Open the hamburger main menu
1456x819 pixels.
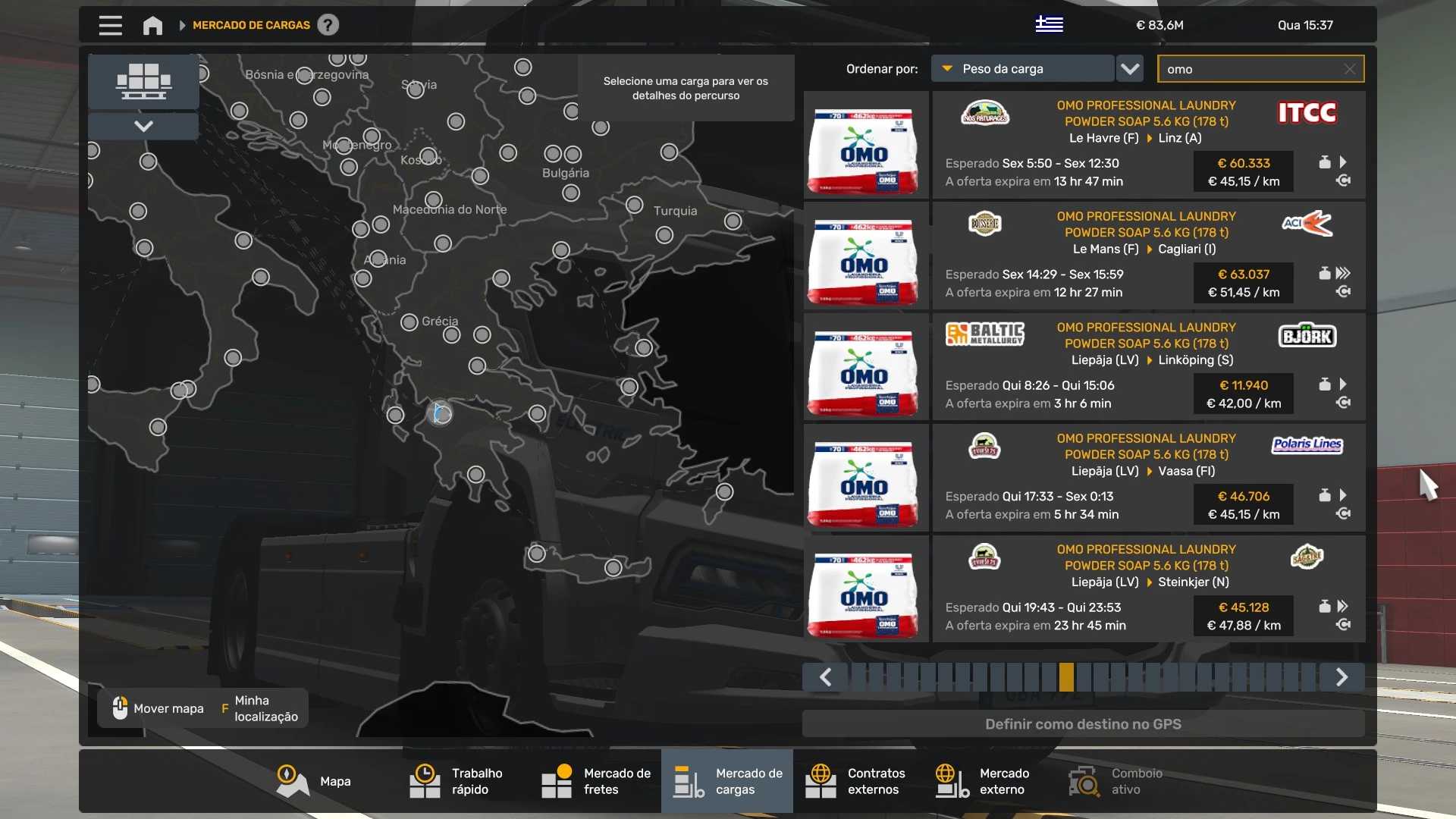pos(110,25)
